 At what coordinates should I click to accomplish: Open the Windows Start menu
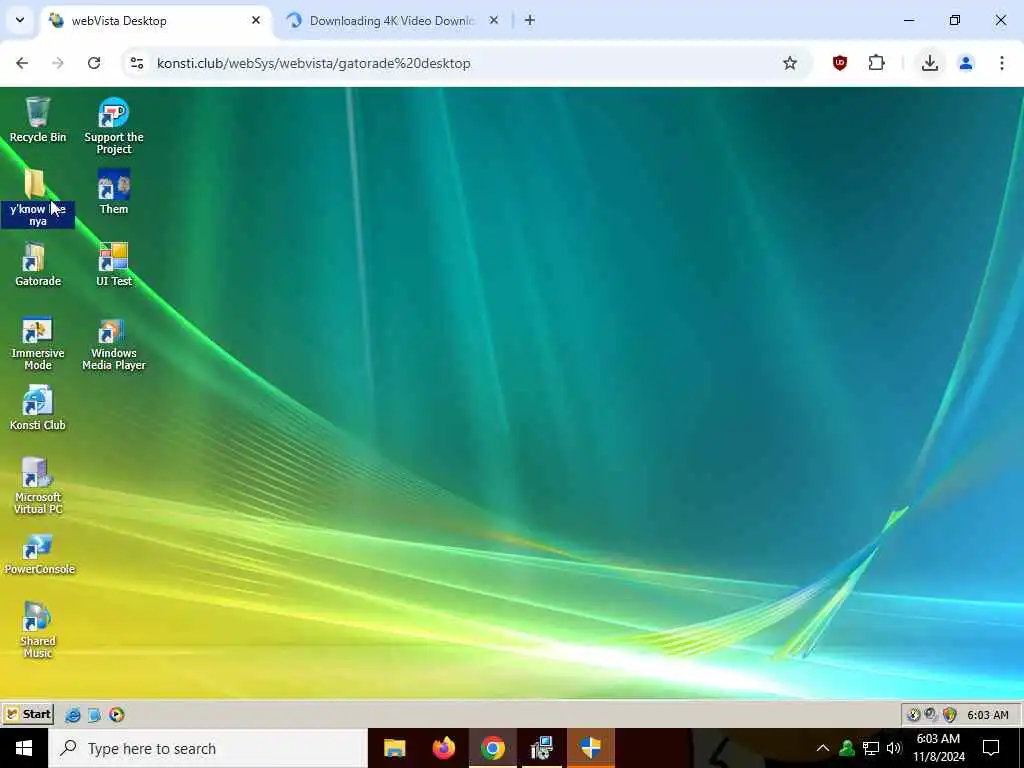(x=24, y=748)
